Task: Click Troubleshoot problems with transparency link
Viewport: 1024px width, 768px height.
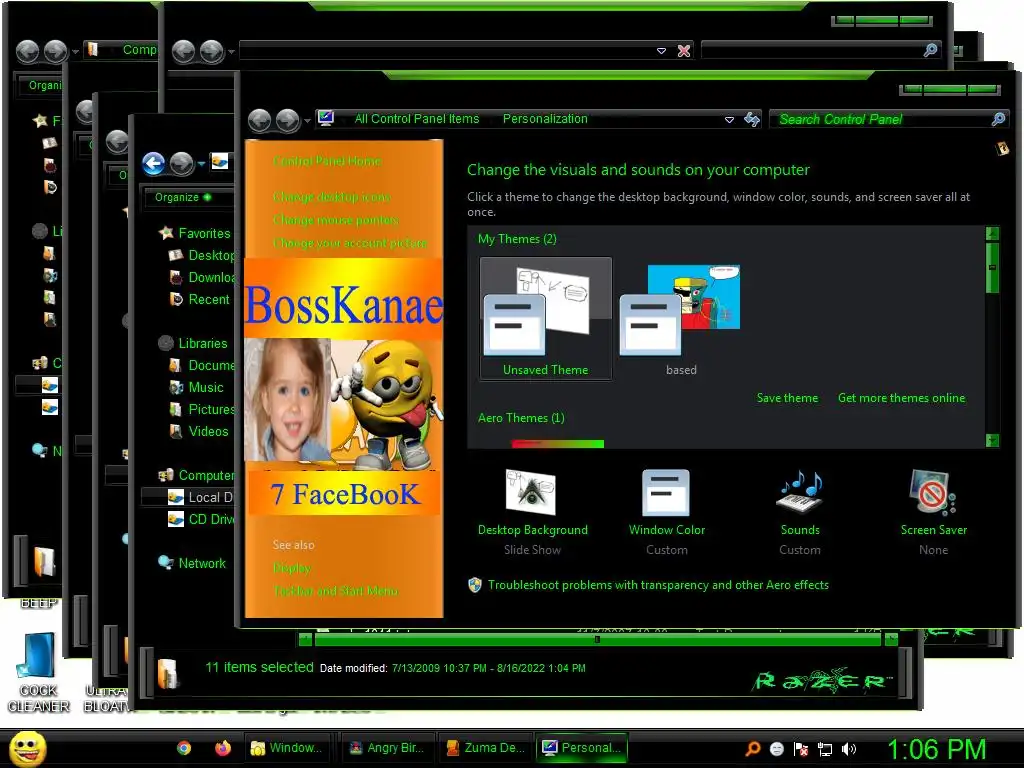Action: point(658,585)
